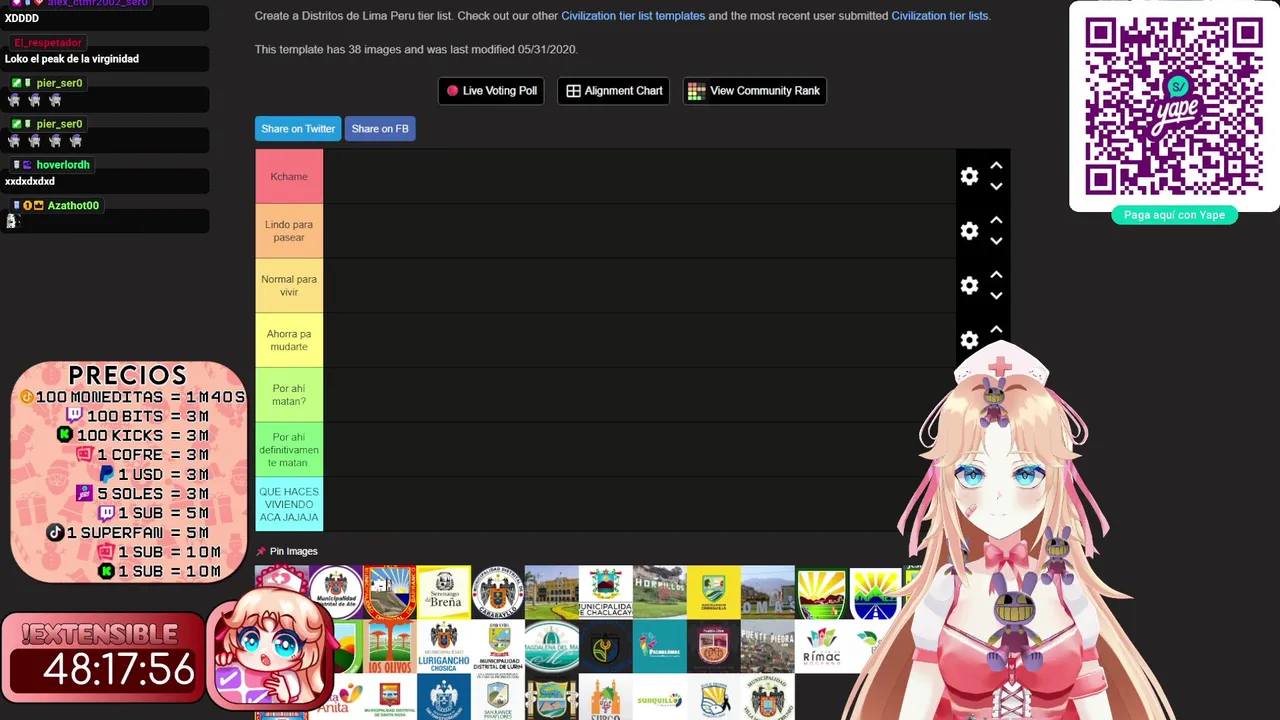
Task: Pick the San Juan de Miraflores image
Action: (x=498, y=697)
